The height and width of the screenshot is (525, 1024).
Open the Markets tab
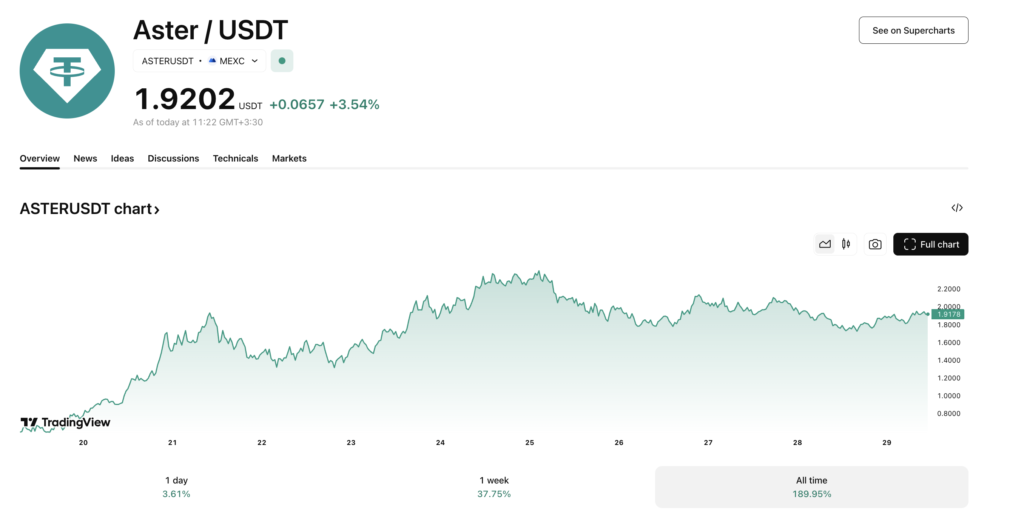coord(289,158)
